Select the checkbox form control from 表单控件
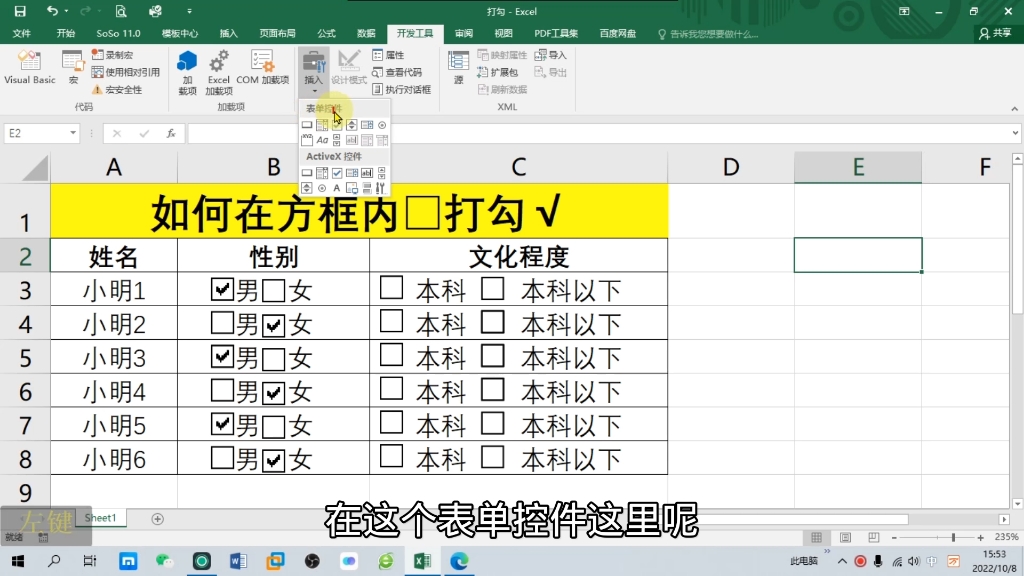This screenshot has width=1024, height=576. 337,123
